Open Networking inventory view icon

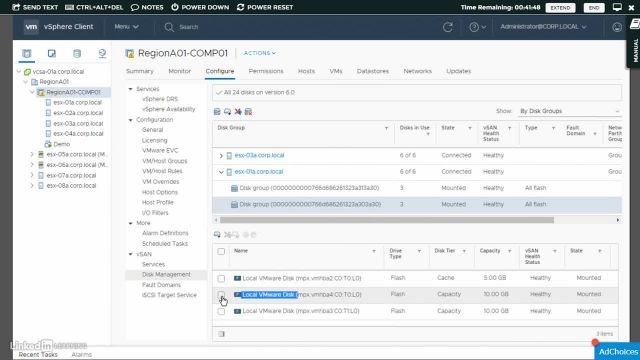tap(102, 53)
